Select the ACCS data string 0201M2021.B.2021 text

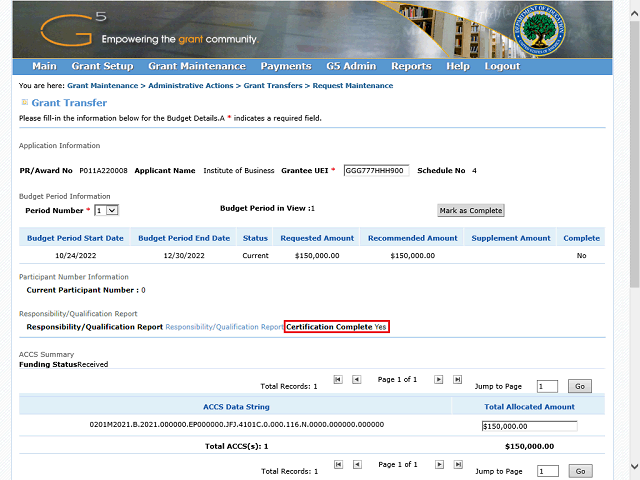click(x=237, y=424)
